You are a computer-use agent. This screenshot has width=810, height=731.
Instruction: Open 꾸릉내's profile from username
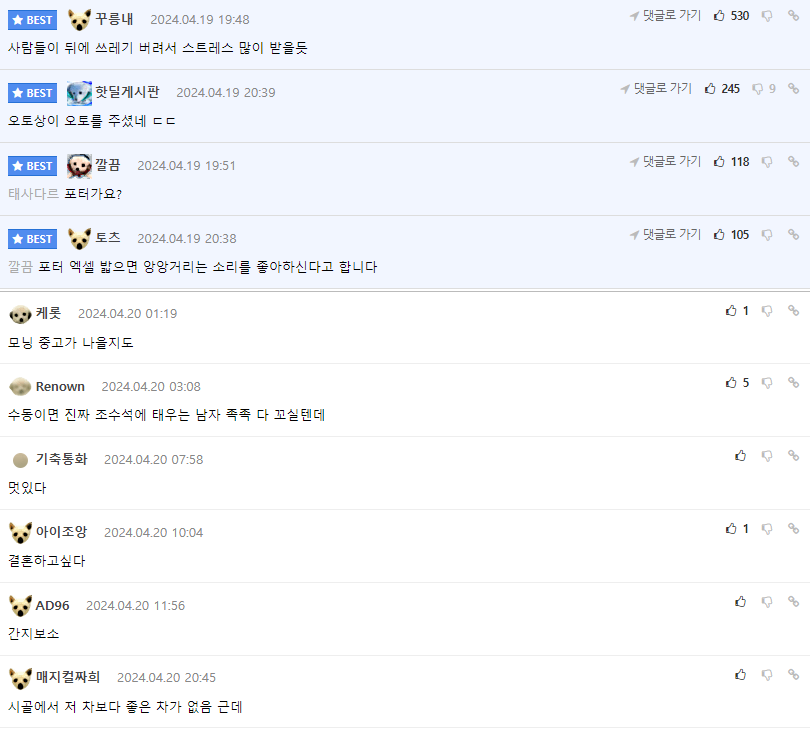pyautogui.click(x=114, y=20)
